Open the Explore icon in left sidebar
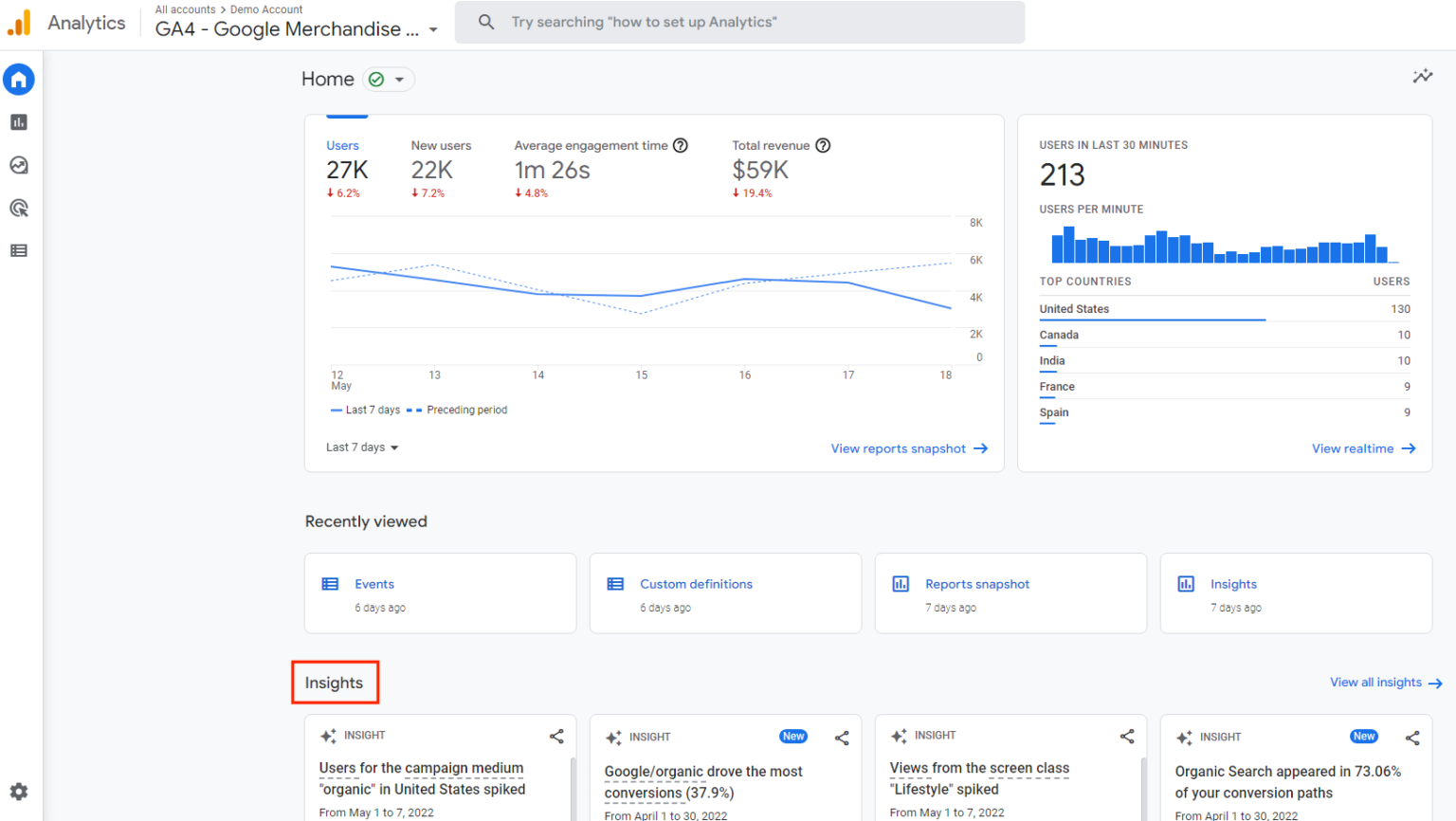 (x=19, y=165)
